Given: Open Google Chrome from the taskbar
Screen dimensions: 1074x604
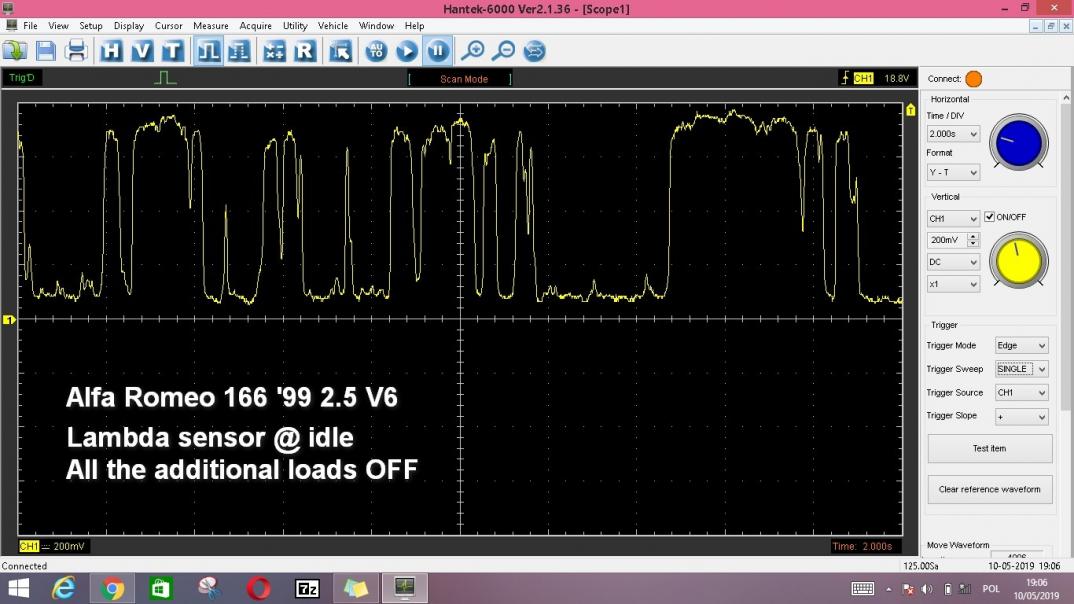Looking at the screenshot, I should tap(112, 588).
